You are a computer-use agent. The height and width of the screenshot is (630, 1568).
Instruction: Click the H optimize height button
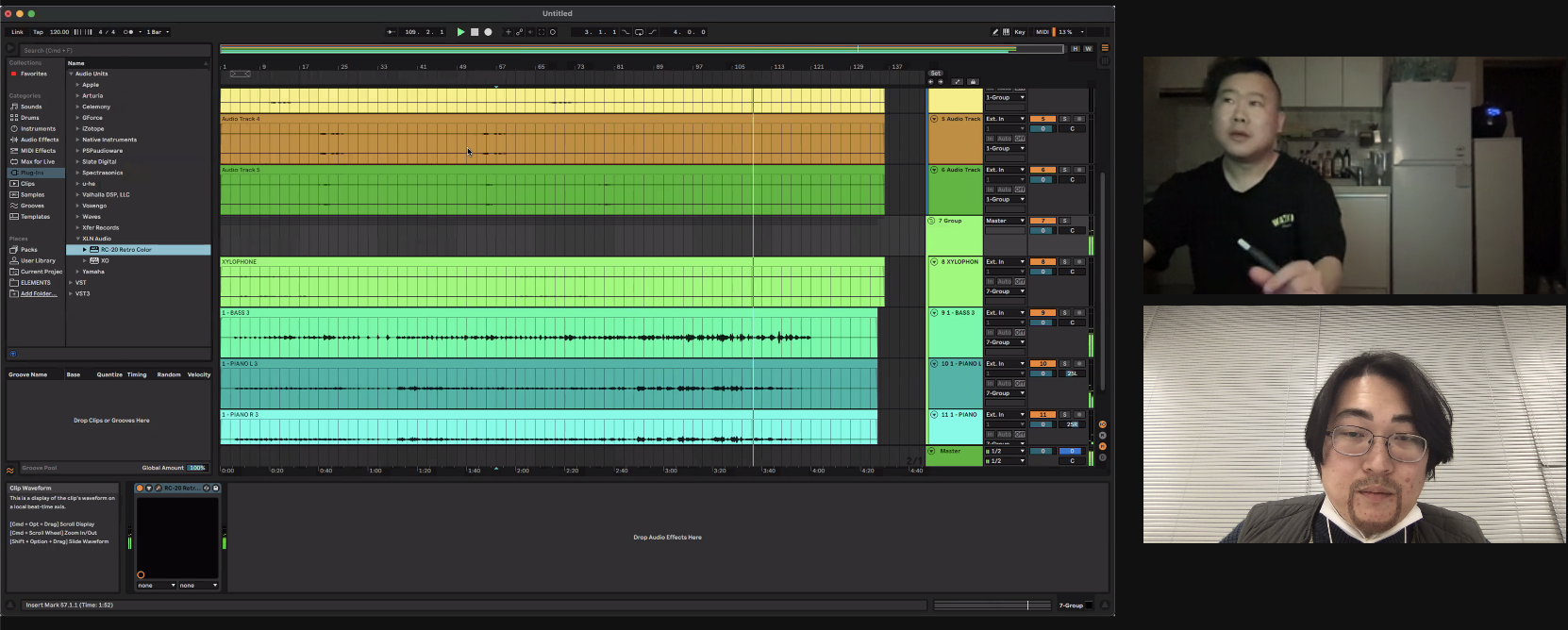(1075, 48)
